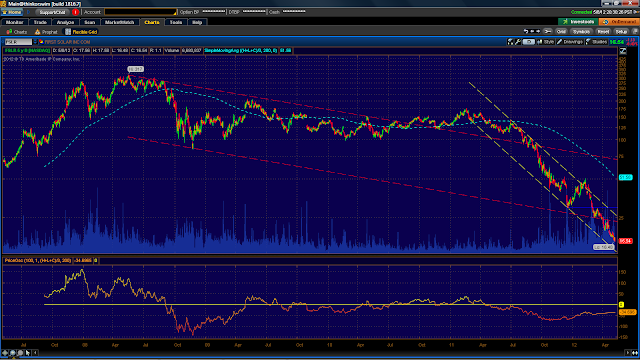Click the Setup button

(x=621, y=31)
